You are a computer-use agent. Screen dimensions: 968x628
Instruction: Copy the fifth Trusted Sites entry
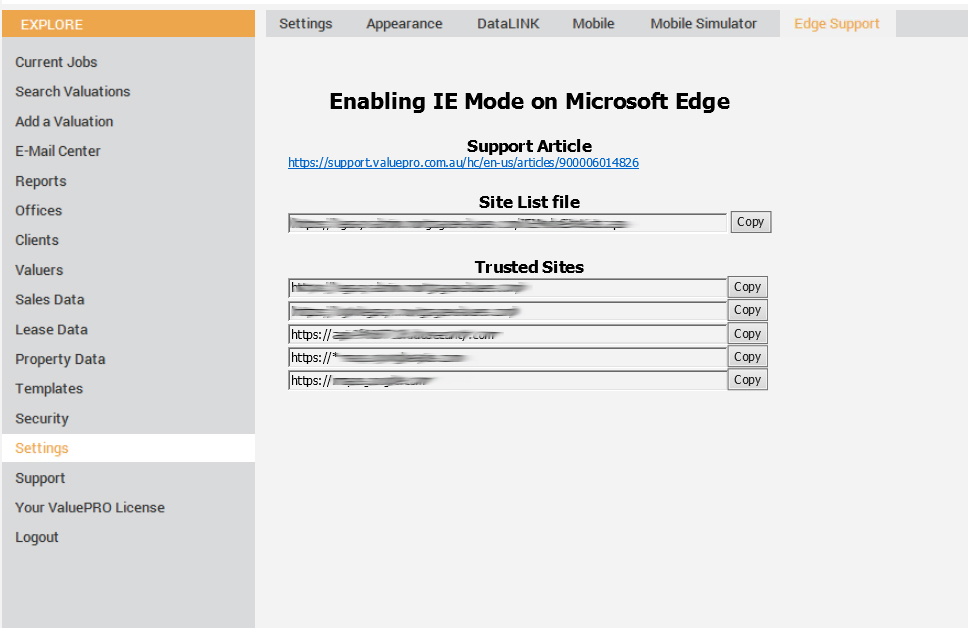point(748,380)
